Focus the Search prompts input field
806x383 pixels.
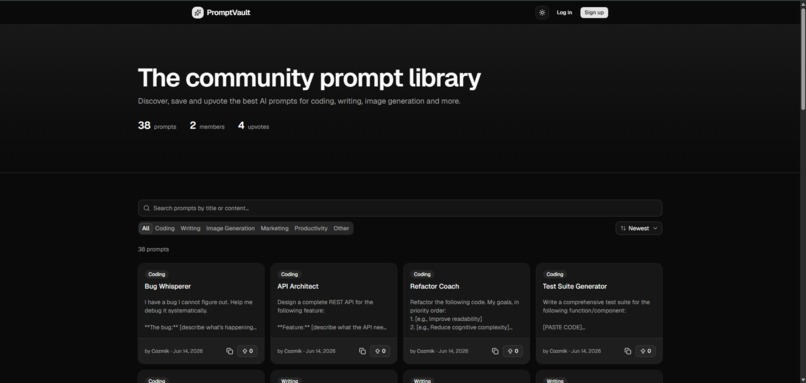[400, 208]
